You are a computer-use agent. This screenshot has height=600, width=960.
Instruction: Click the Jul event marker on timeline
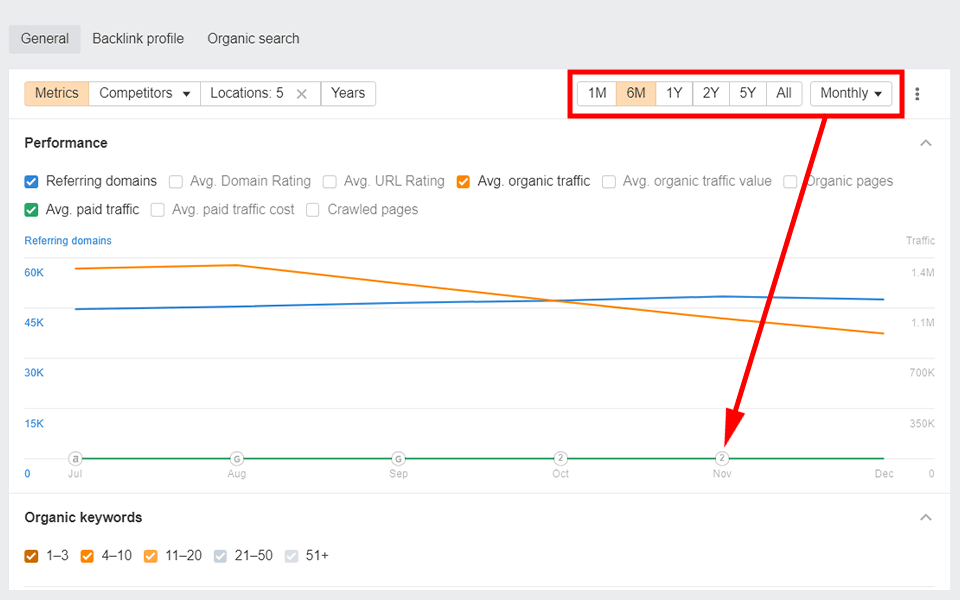pos(75,458)
